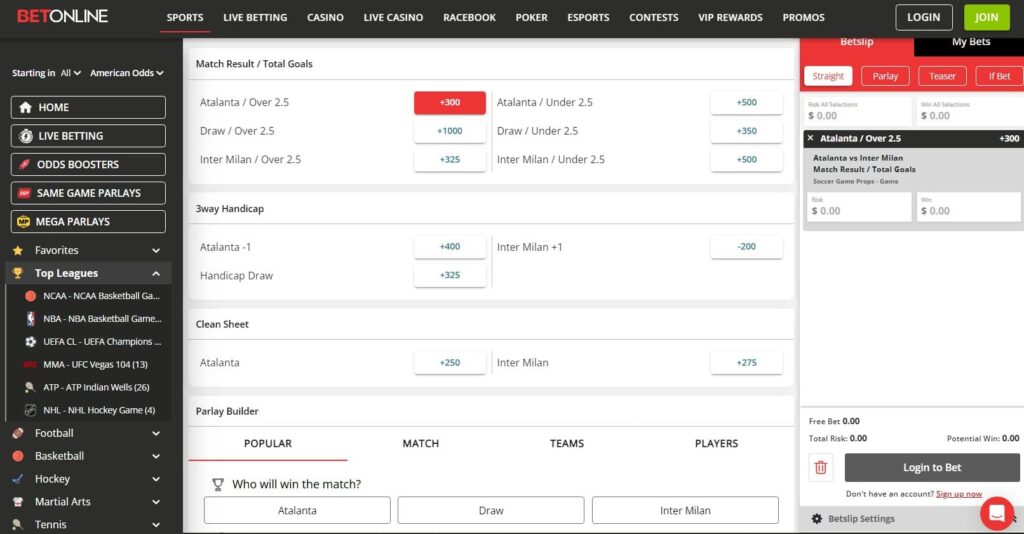Select the Parlay bet type

[885, 76]
